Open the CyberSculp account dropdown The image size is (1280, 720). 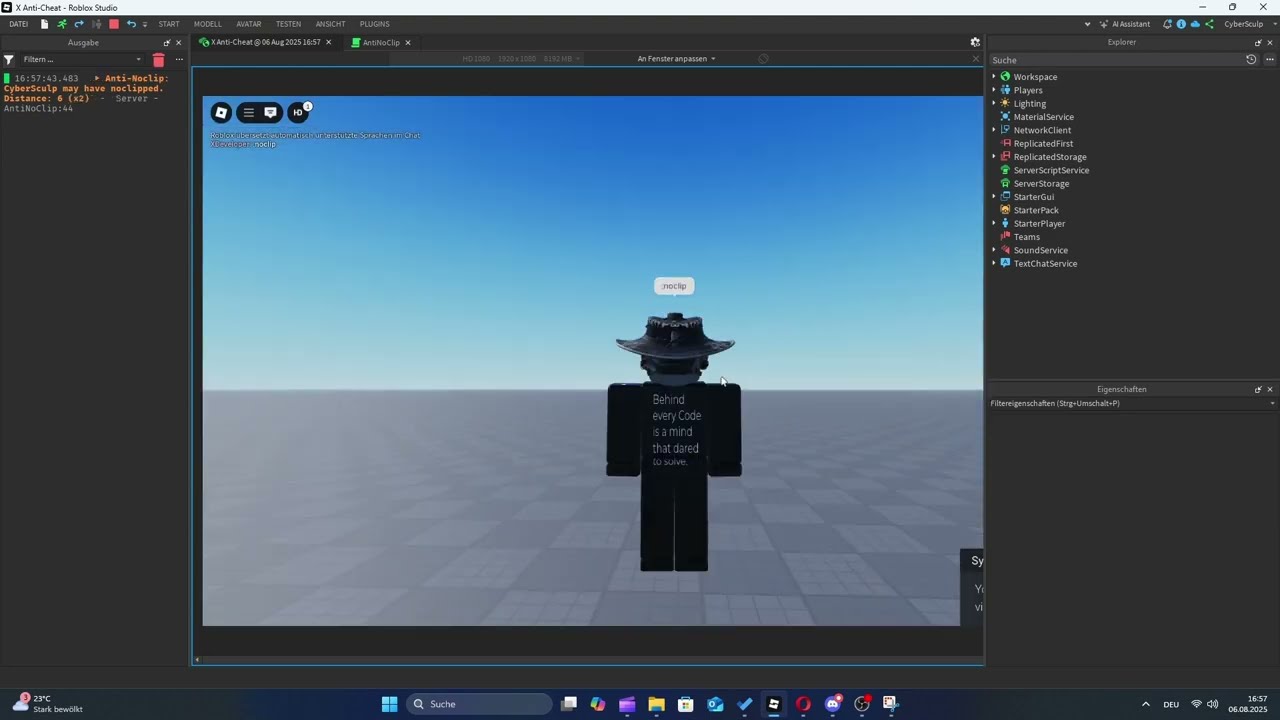coord(1248,24)
